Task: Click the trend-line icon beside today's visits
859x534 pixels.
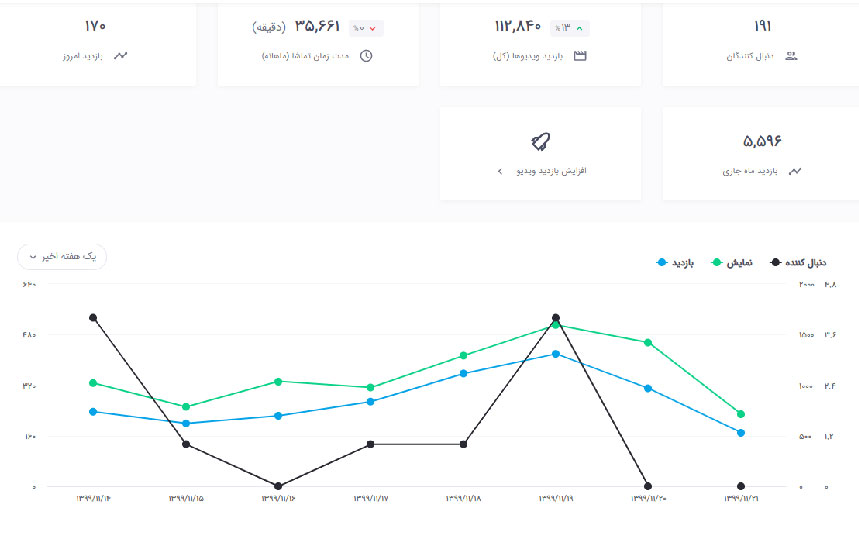Action: (x=121, y=56)
